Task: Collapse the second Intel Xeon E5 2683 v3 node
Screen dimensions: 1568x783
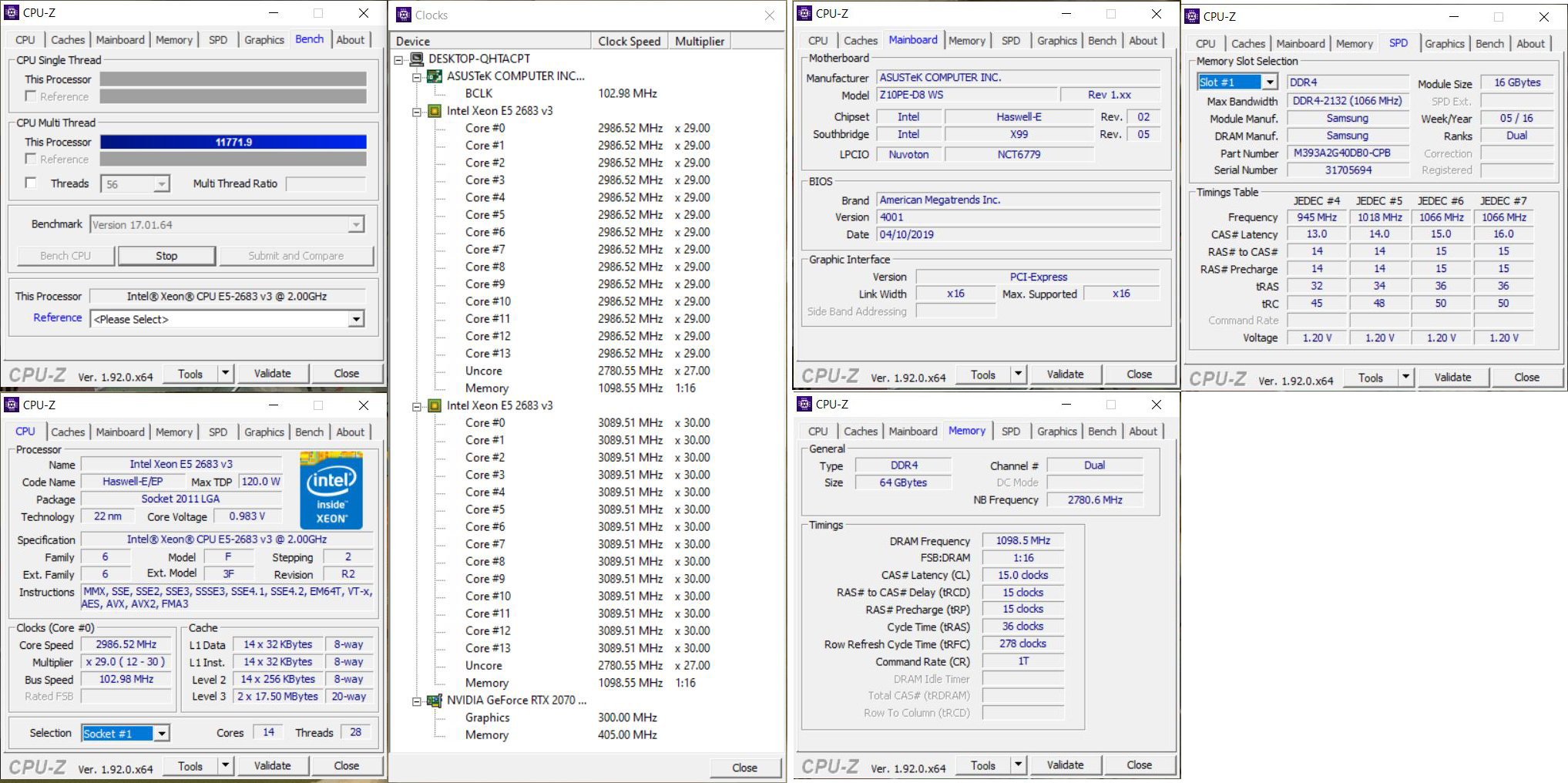Action: (417, 406)
